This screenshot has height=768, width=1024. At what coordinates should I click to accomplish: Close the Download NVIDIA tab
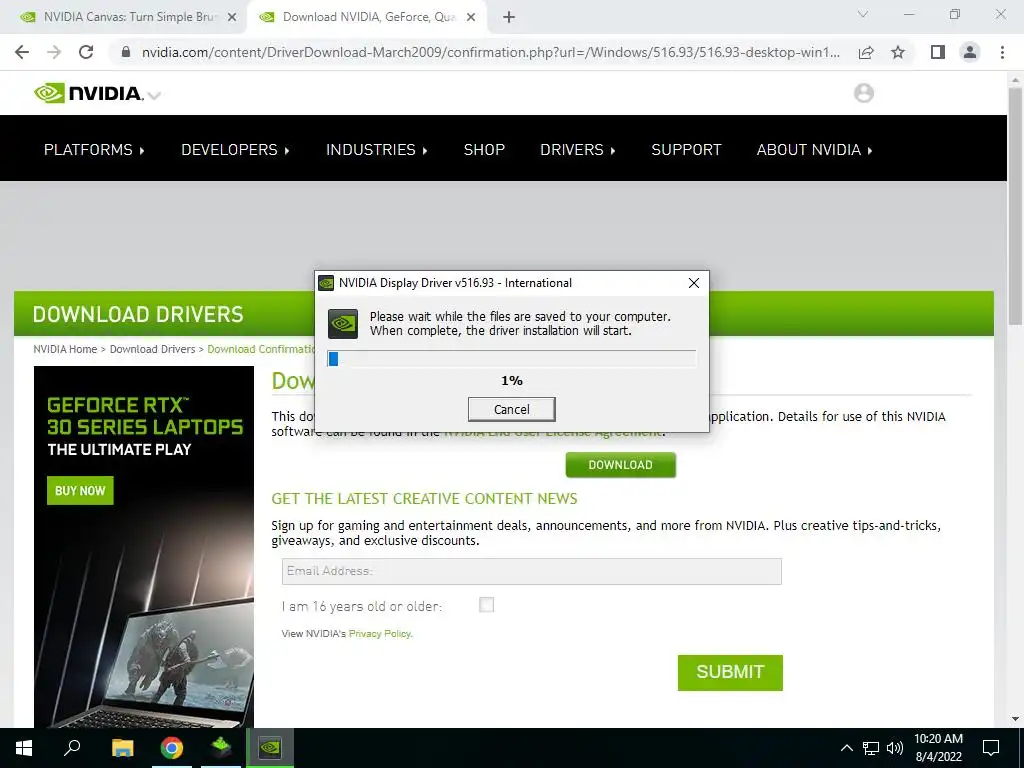coord(471,18)
